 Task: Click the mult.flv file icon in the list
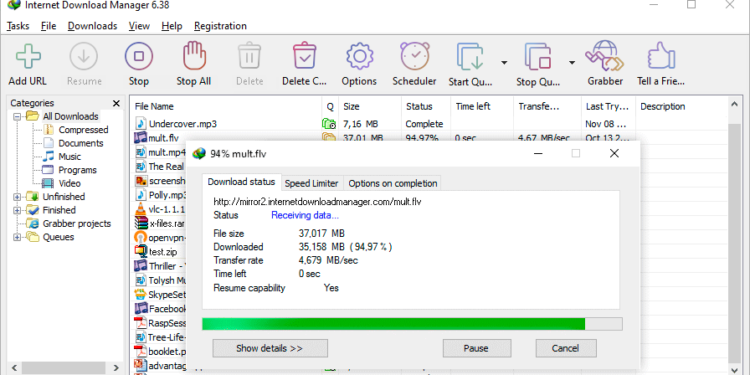coord(141,138)
